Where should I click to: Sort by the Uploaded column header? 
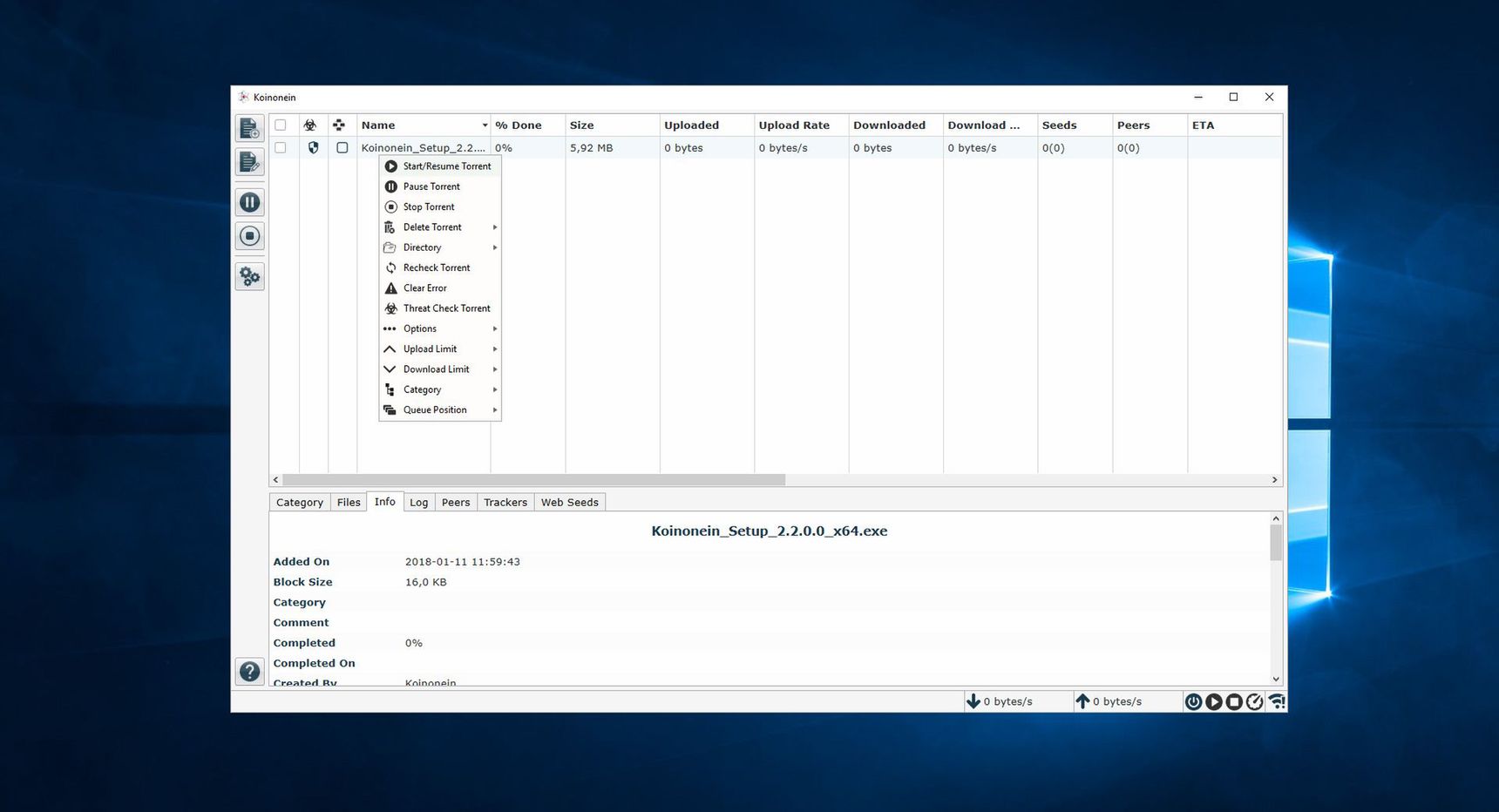coord(707,125)
